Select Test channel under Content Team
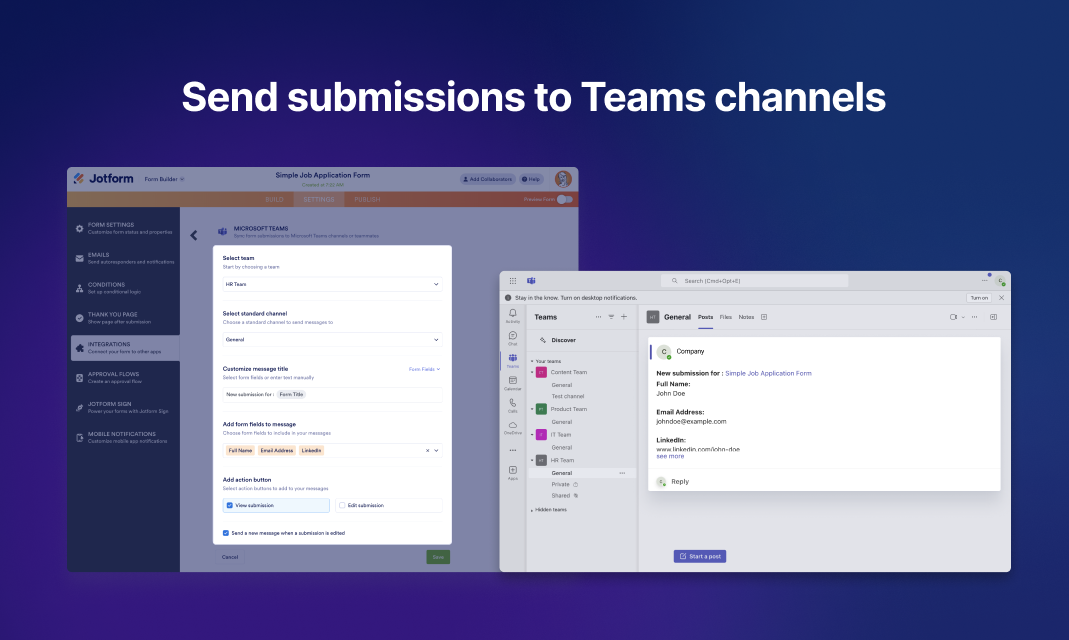 [567, 397]
